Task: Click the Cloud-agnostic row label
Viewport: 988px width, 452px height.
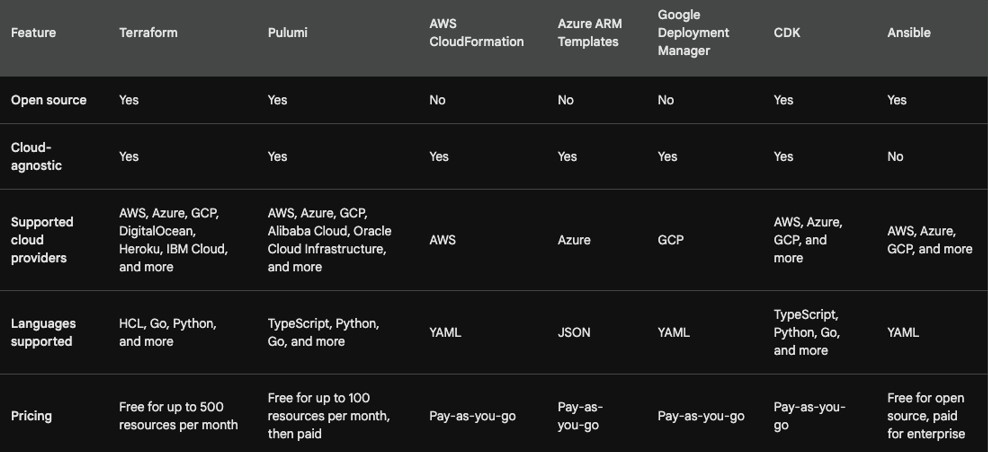Action: point(36,157)
